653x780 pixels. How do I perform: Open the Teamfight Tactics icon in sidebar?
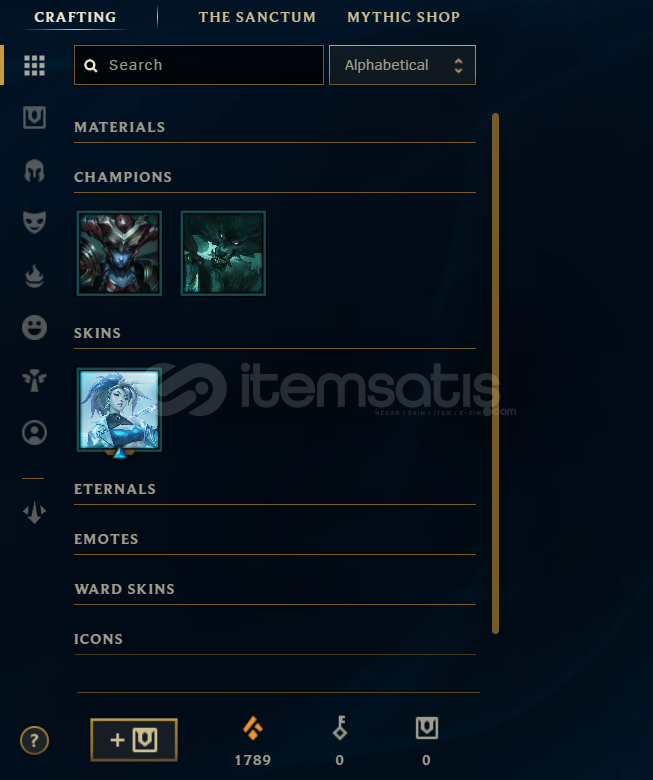pos(34,512)
